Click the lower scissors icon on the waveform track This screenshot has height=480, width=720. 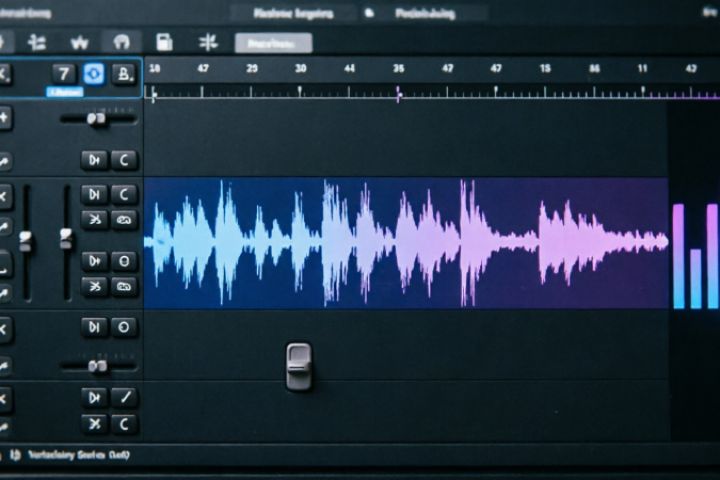[x=94, y=287]
